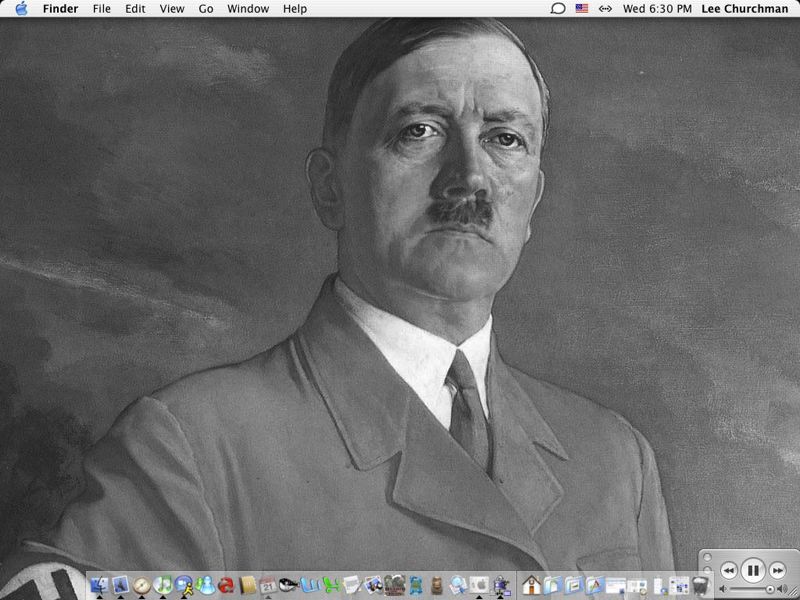Screen dimensions: 800x600
Task: Open the US flag input menu
Action: click(x=582, y=9)
